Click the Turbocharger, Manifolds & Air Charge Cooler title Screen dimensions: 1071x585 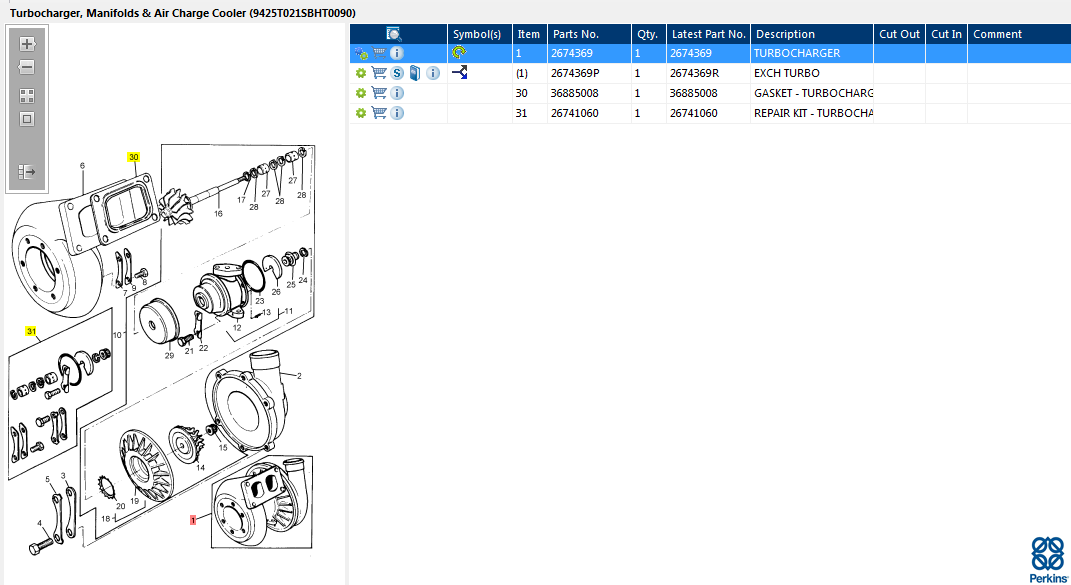click(182, 13)
